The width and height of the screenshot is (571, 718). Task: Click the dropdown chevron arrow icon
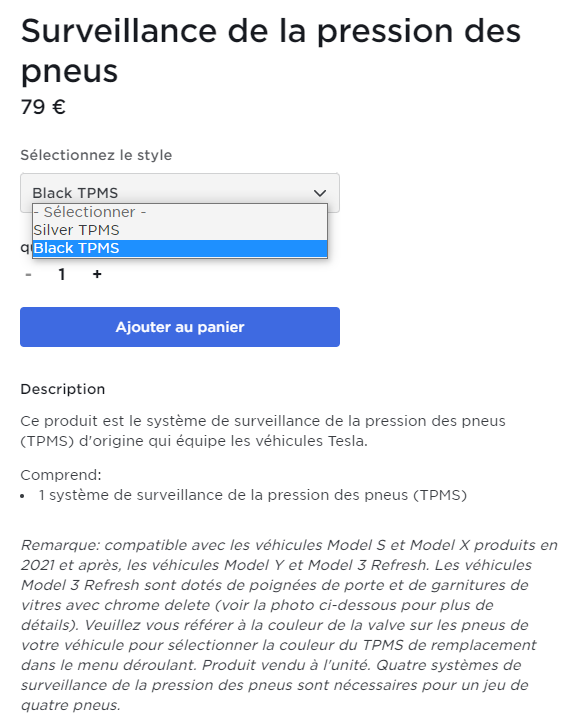(x=320, y=193)
